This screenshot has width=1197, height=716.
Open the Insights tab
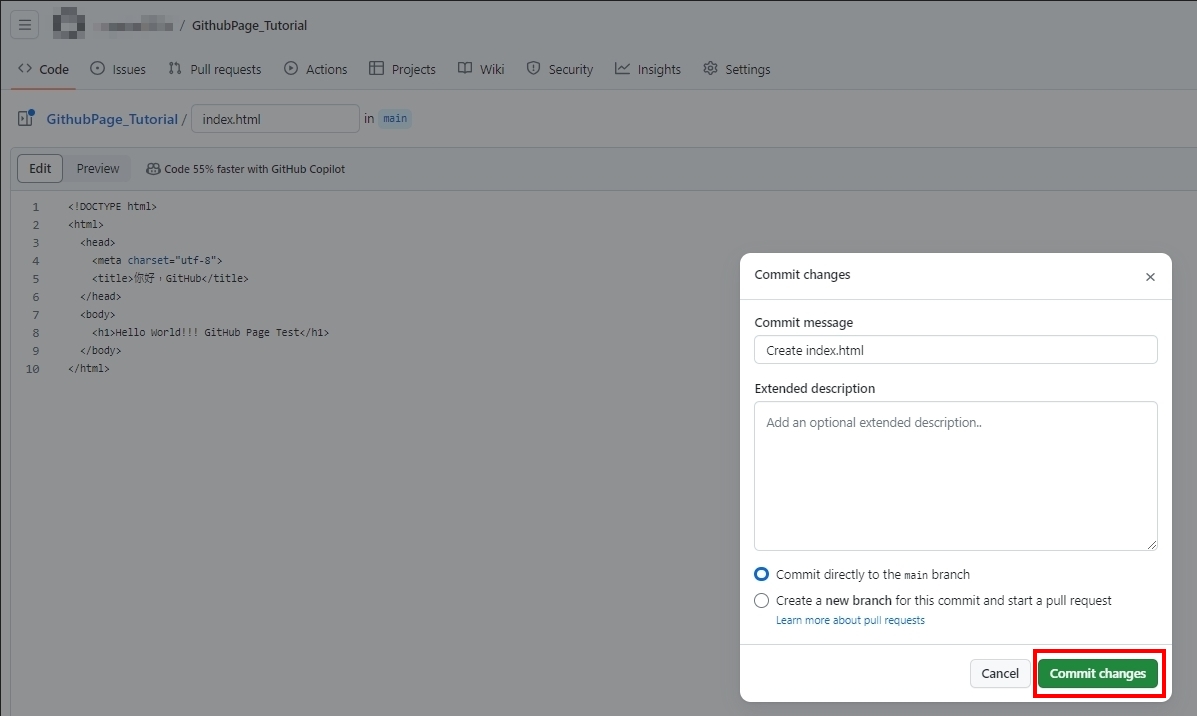point(648,69)
